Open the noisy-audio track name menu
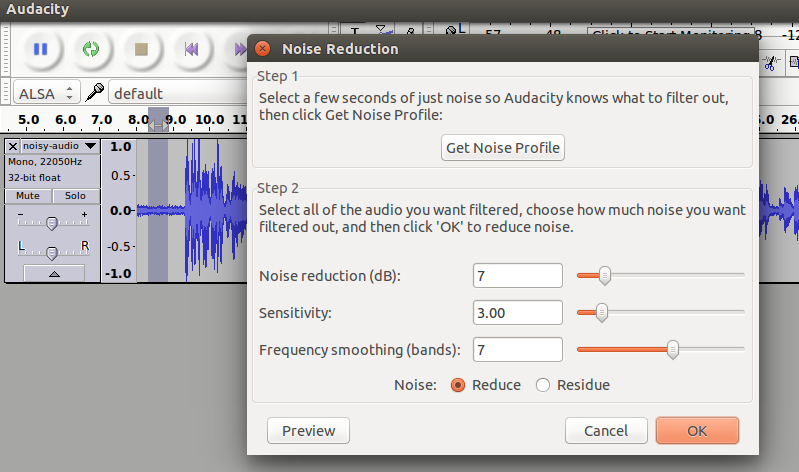799x472 pixels. click(60, 146)
